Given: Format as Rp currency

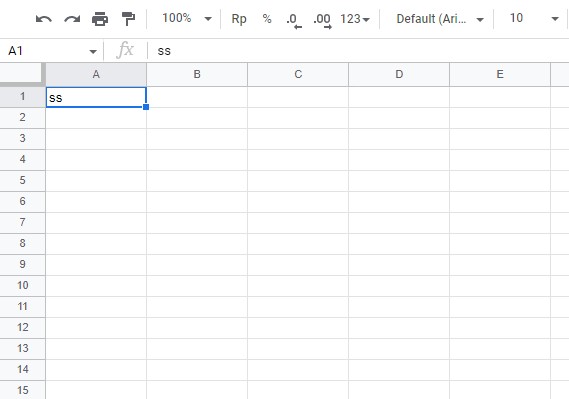Looking at the screenshot, I should (239, 18).
